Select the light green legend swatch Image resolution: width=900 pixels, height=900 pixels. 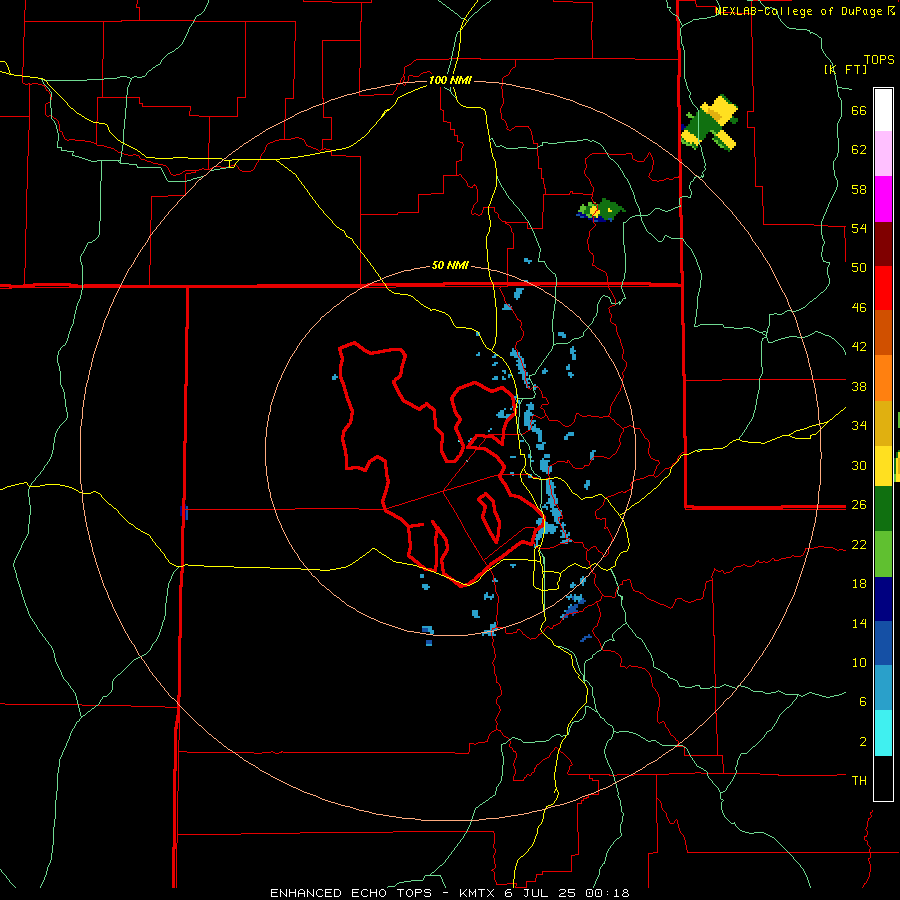(x=883, y=554)
